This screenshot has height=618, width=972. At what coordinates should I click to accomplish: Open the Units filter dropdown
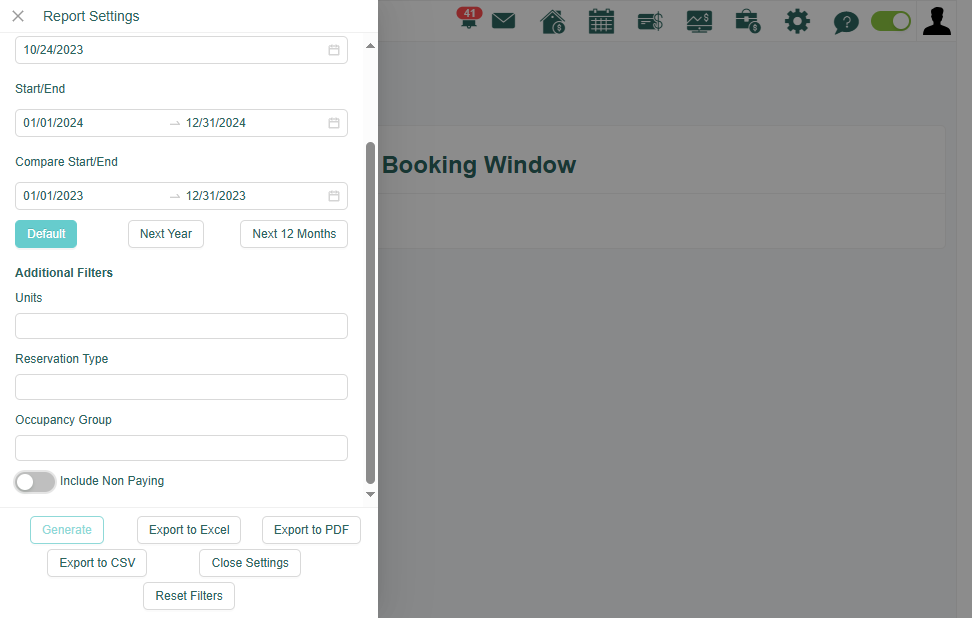point(181,326)
